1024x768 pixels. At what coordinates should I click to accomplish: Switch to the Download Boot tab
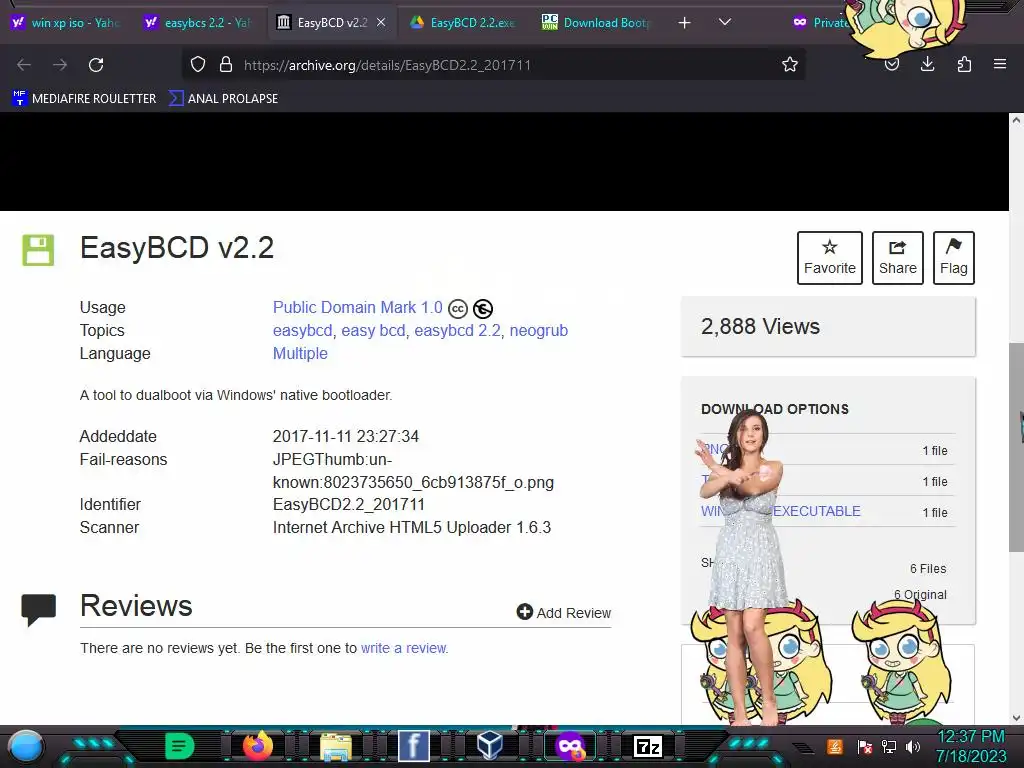click(x=596, y=23)
